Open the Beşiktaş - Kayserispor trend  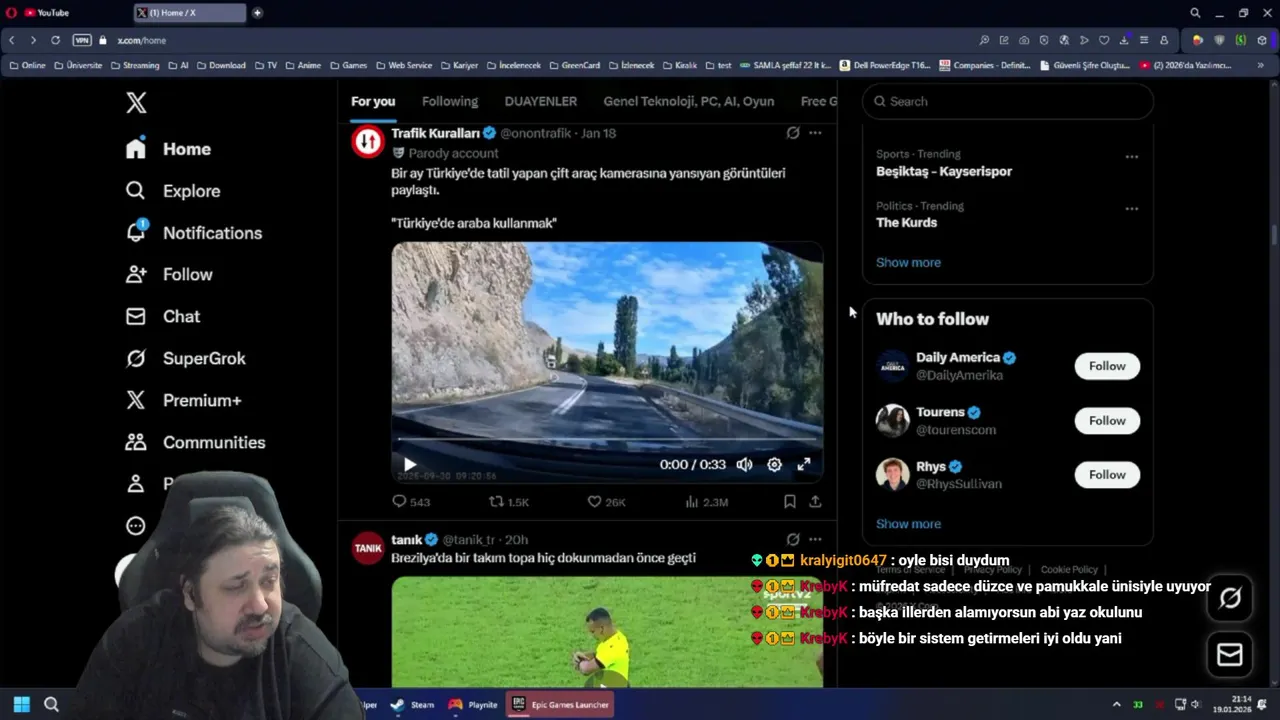[944, 171]
